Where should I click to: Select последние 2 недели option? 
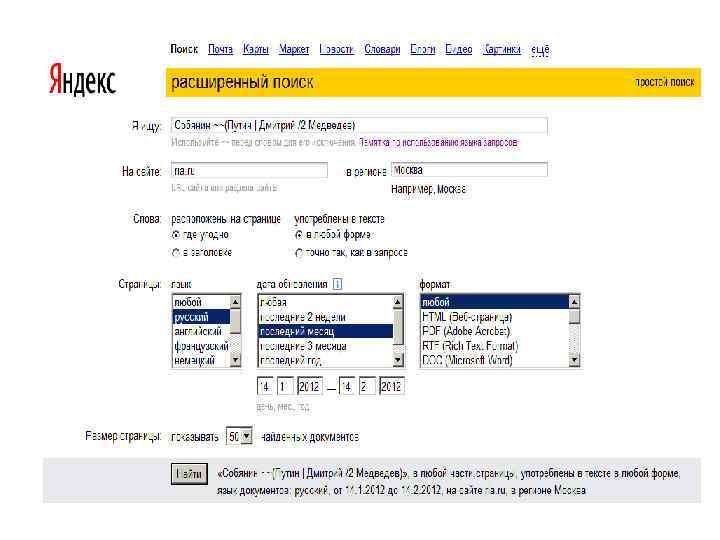coord(326,317)
